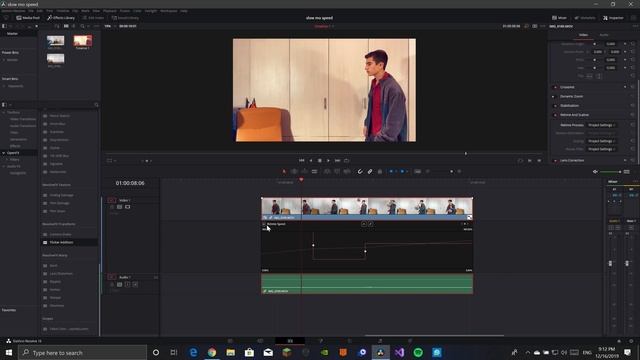Image resolution: width=640 pixels, height=360 pixels.
Task: Jump to the last frame in viewer transport
Action: (337, 161)
